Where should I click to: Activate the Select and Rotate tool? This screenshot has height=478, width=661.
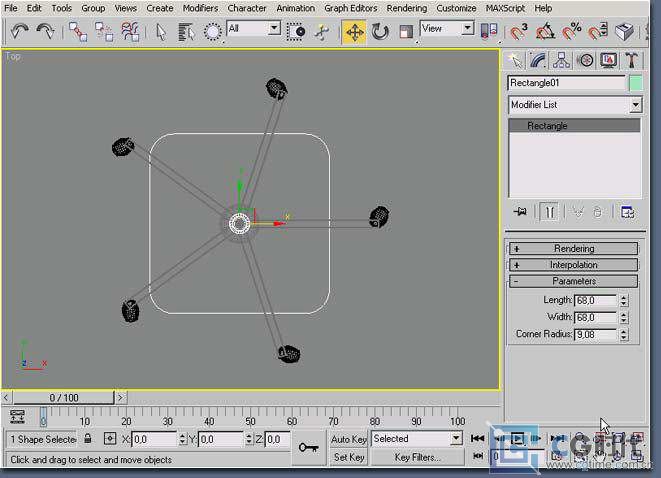[380, 32]
